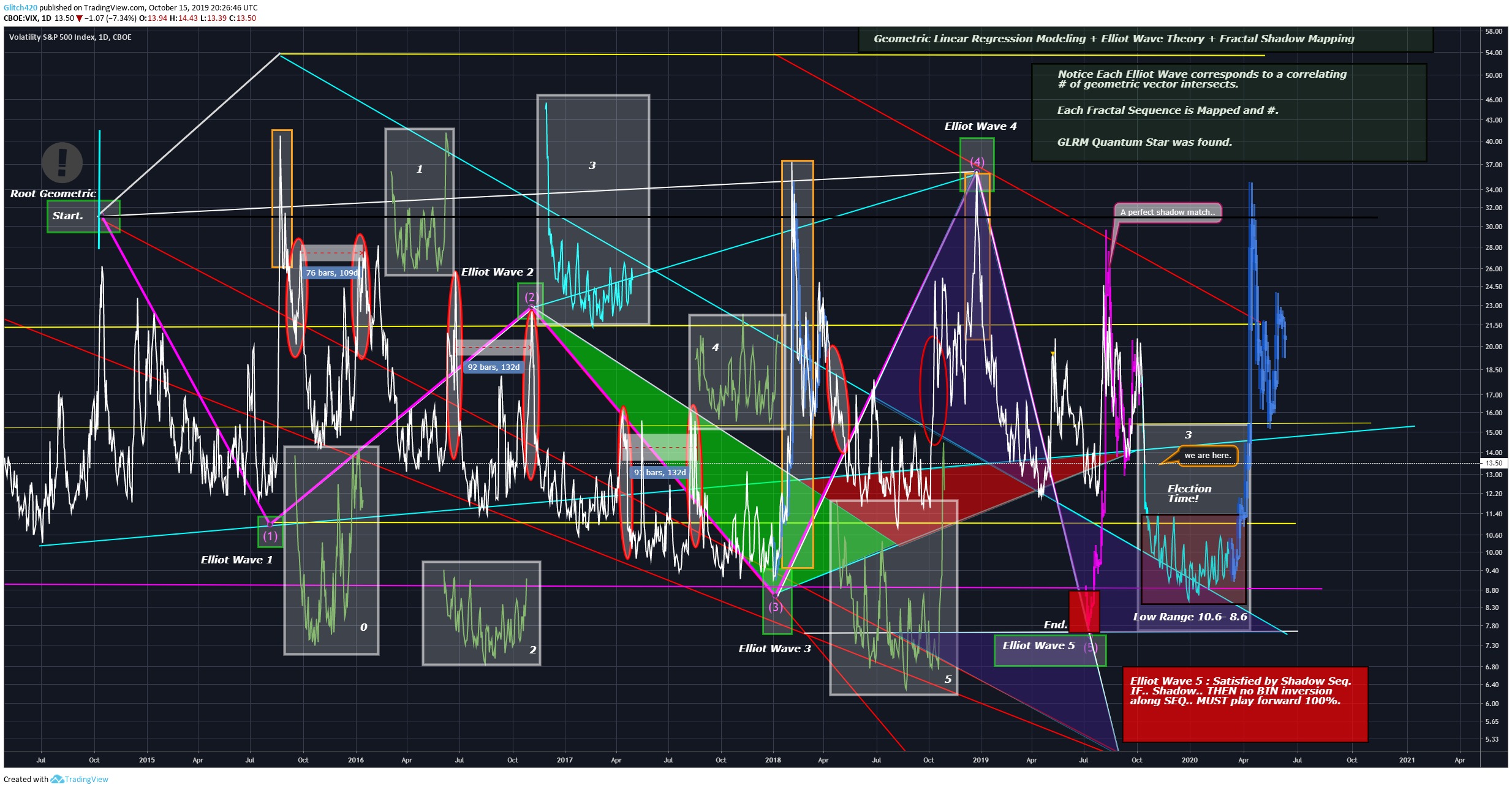Click 'Low Range 10.6- 8.6' text
Image resolution: width=1512 pixels, height=790 pixels.
[1190, 617]
